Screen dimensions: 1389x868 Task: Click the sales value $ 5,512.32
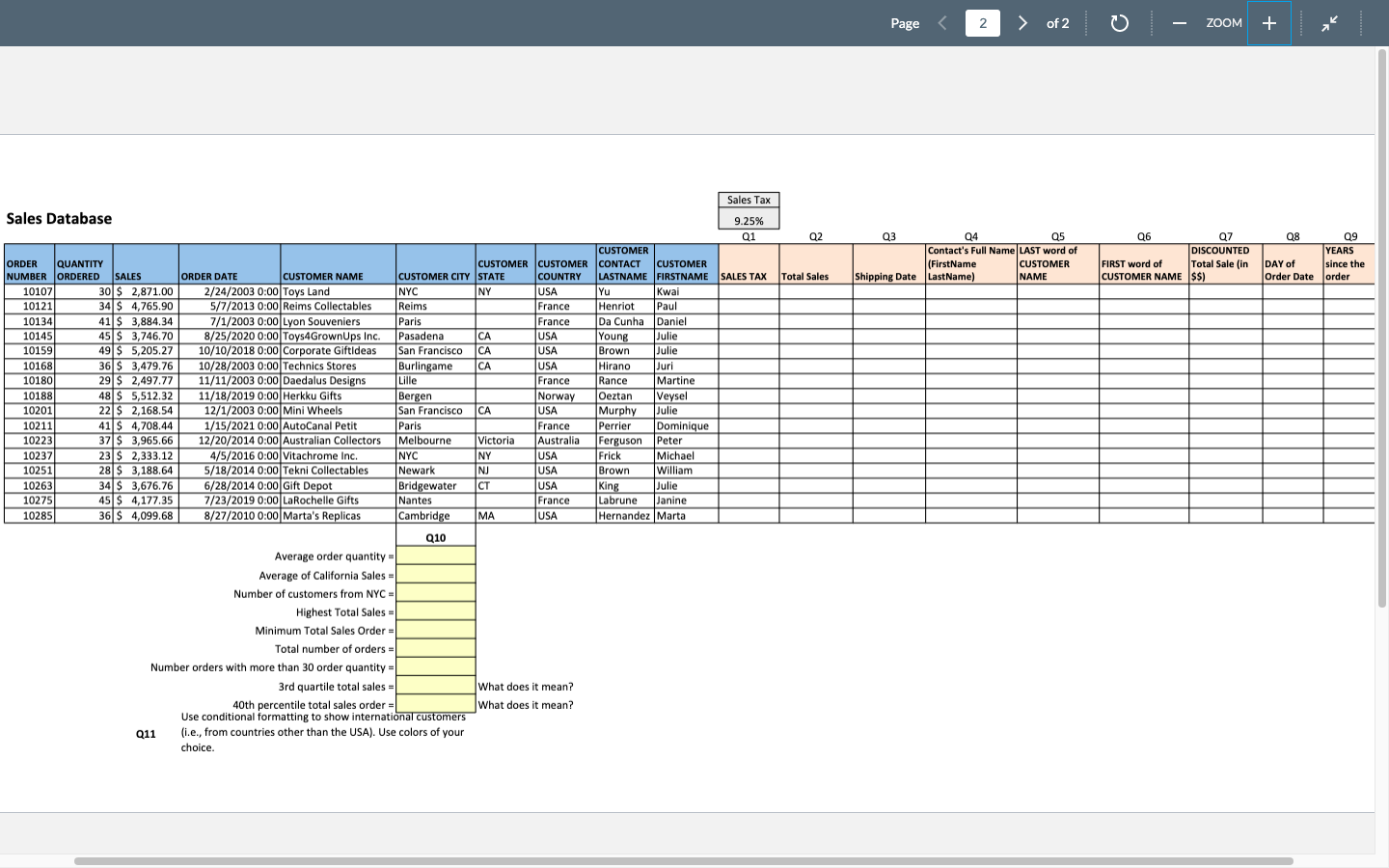tap(145, 396)
